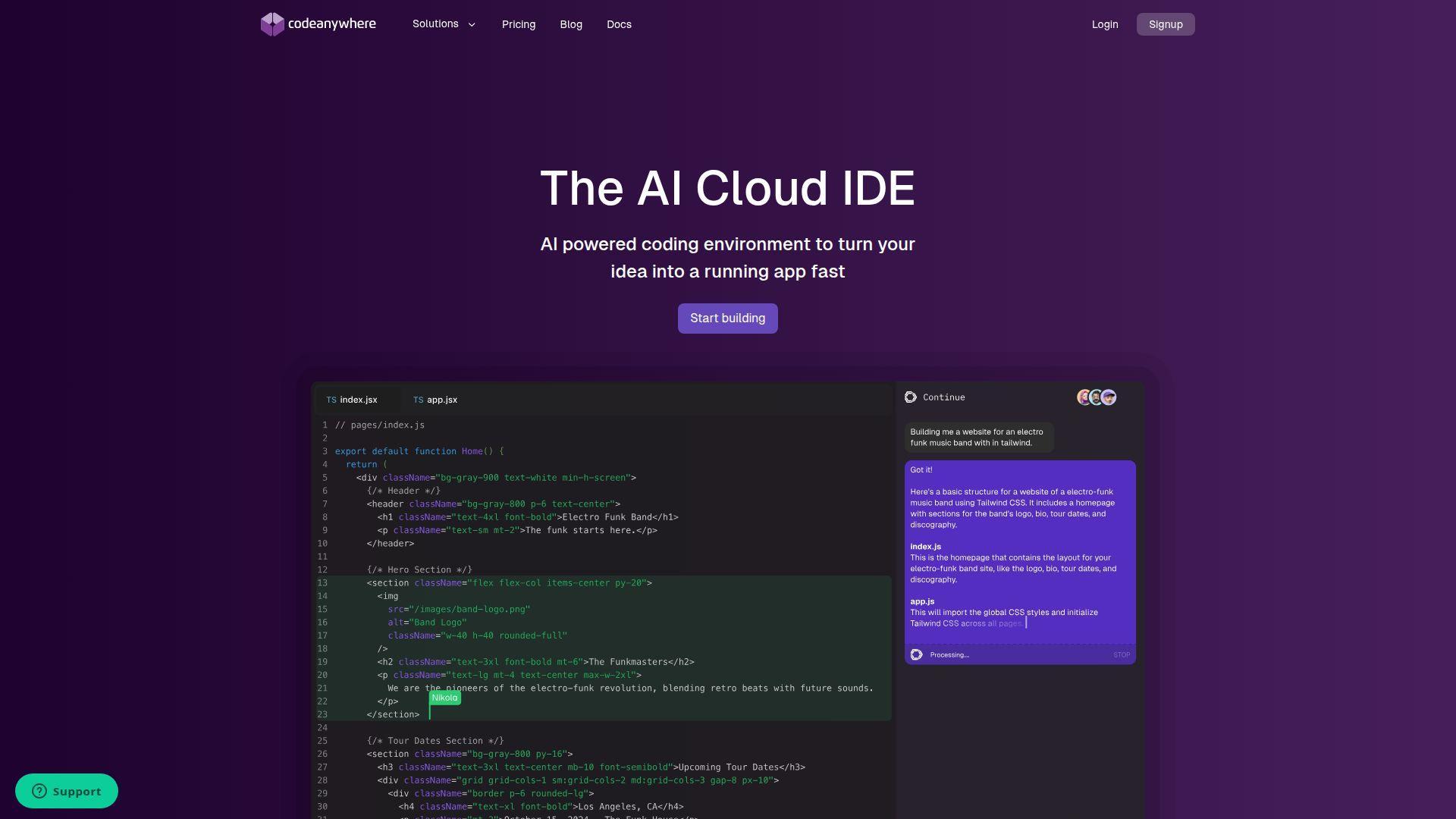
Task: Click the Continue hexagon icon in the AI panel
Action: click(x=912, y=397)
